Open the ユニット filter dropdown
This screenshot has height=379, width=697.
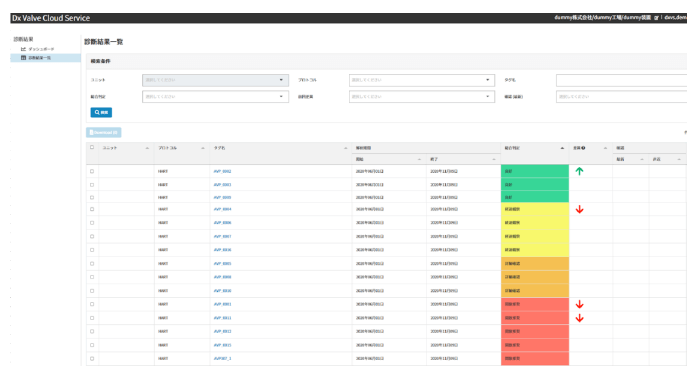(215, 80)
